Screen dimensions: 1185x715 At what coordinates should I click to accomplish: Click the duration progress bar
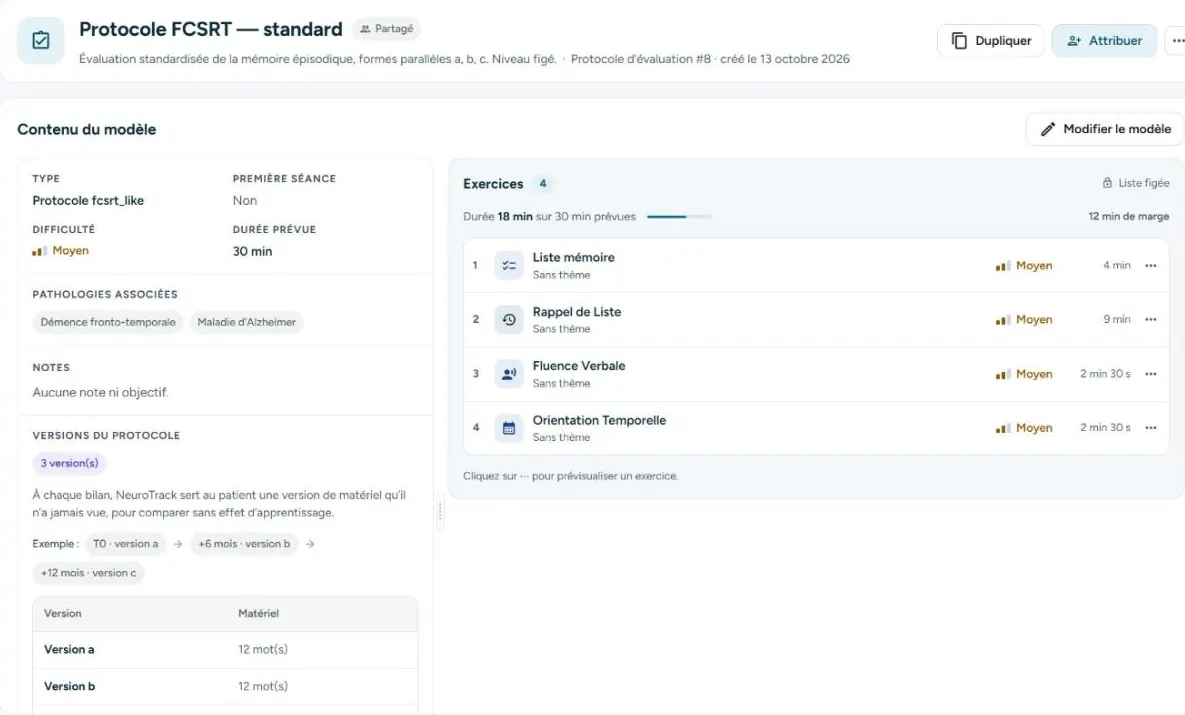click(x=679, y=217)
